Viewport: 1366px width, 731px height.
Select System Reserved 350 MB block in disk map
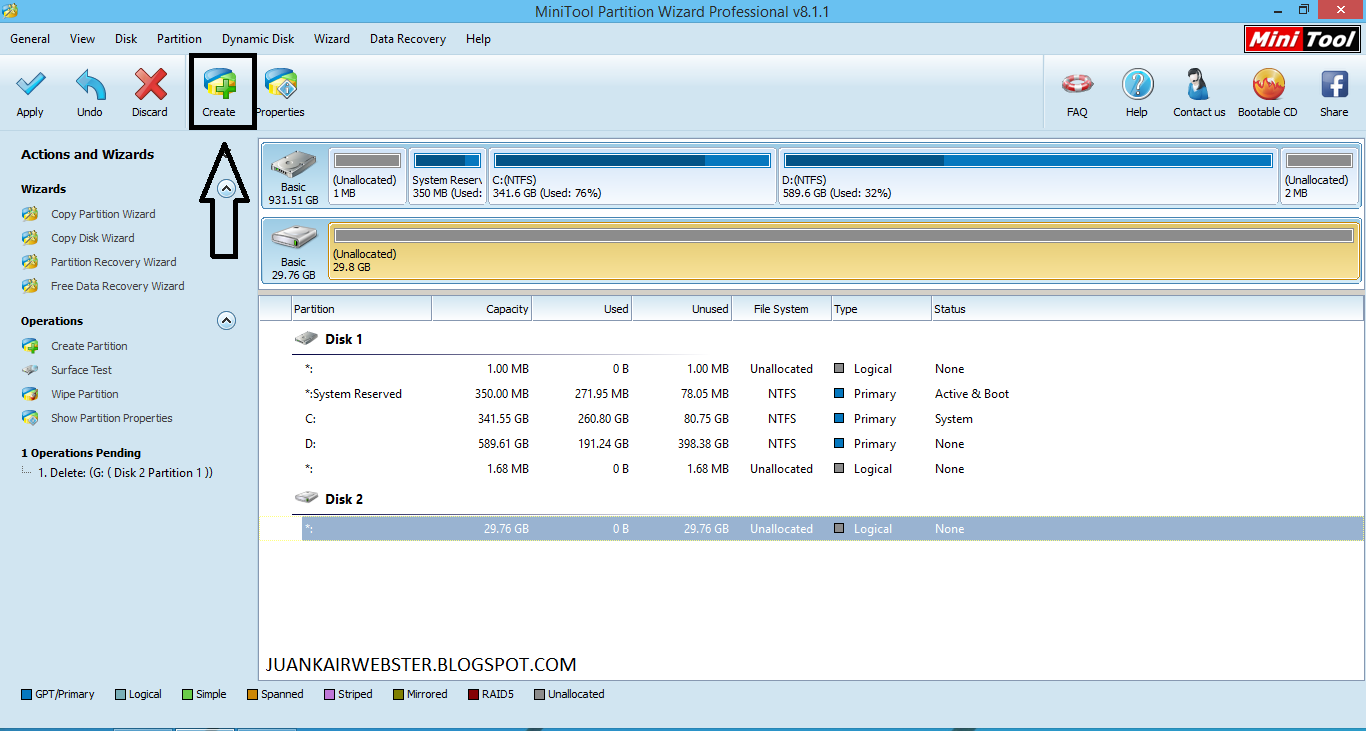(x=447, y=177)
